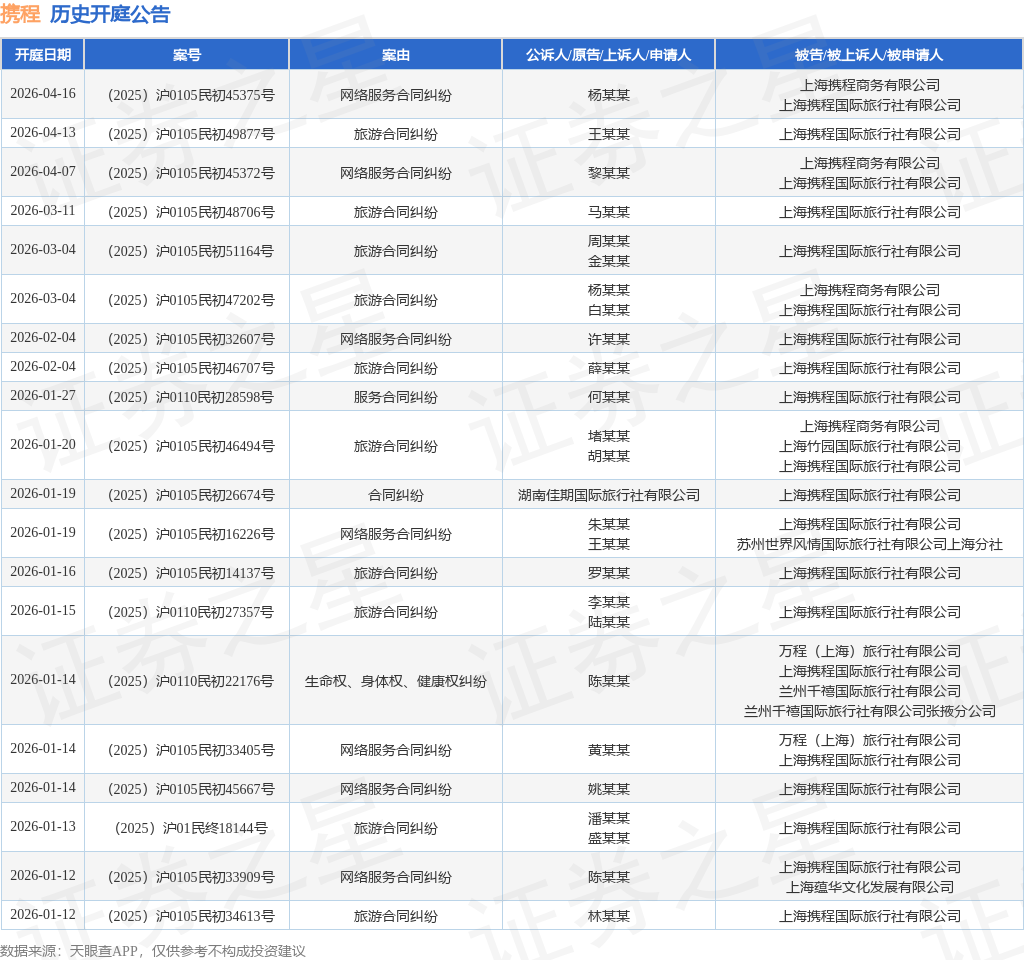The height and width of the screenshot is (960, 1024).
Task: Click the date 2026-01-15
Action: pyautogui.click(x=43, y=610)
